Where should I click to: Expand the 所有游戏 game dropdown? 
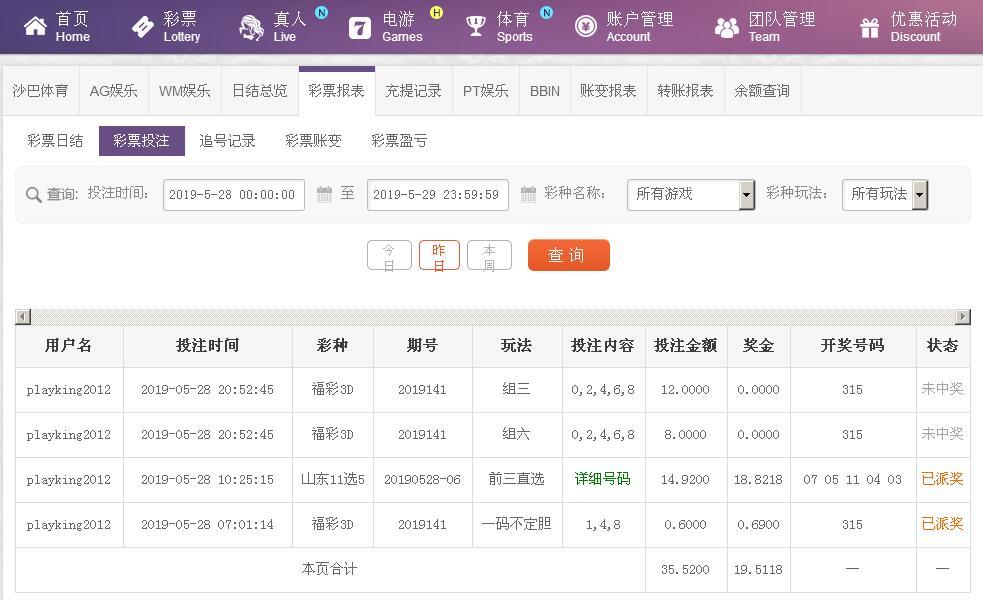point(691,194)
